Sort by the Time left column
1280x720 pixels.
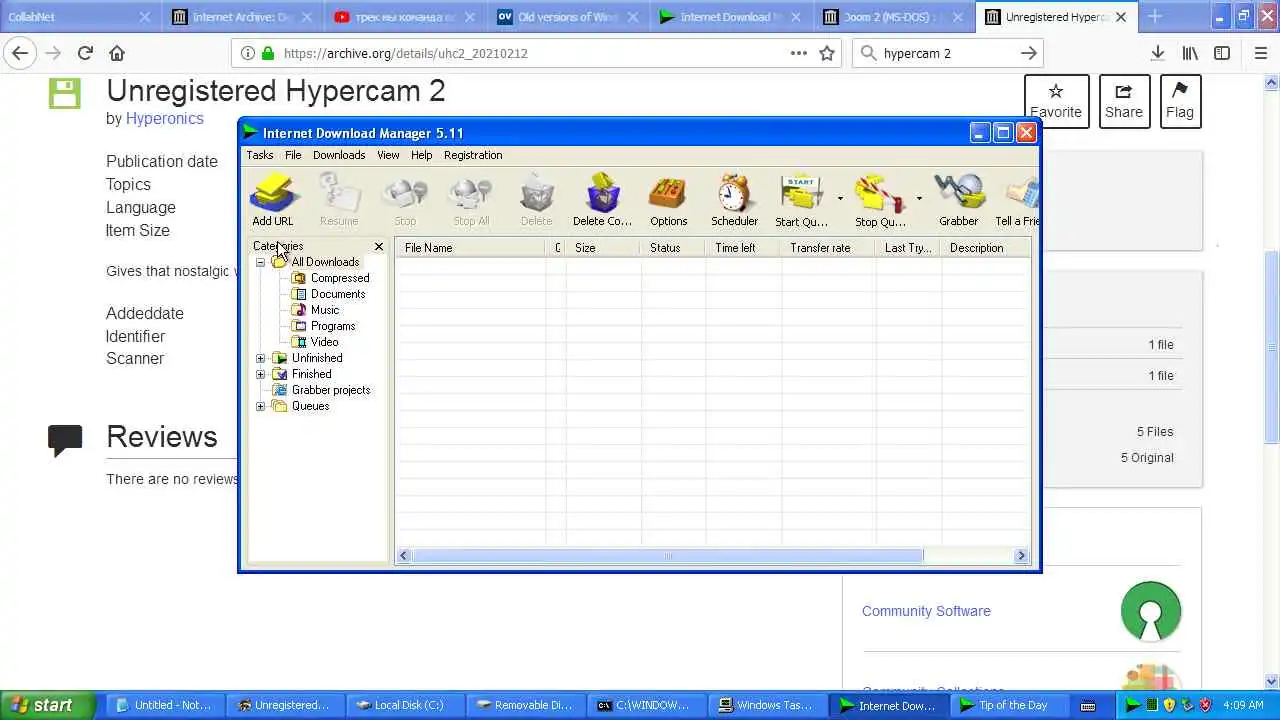pyautogui.click(x=743, y=248)
